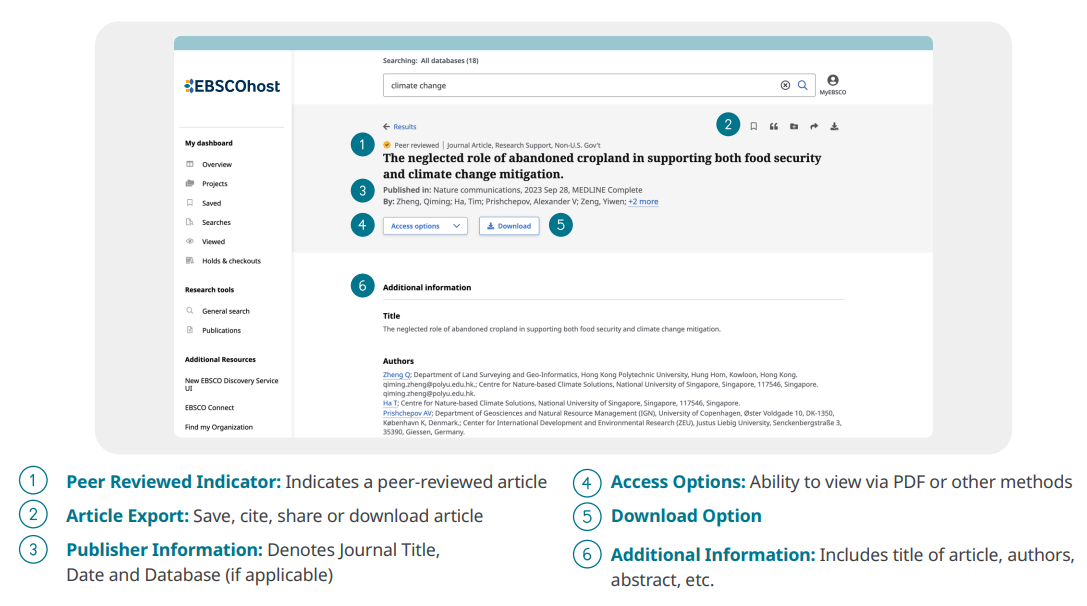The width and height of the screenshot is (1087, 606).
Task: Share article with arrow icon
Action: [x=814, y=126]
